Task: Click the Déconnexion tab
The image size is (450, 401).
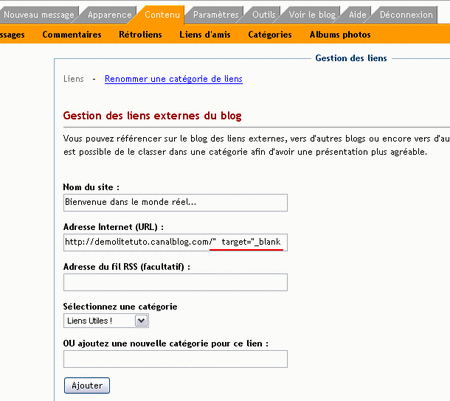Action: tap(406, 15)
